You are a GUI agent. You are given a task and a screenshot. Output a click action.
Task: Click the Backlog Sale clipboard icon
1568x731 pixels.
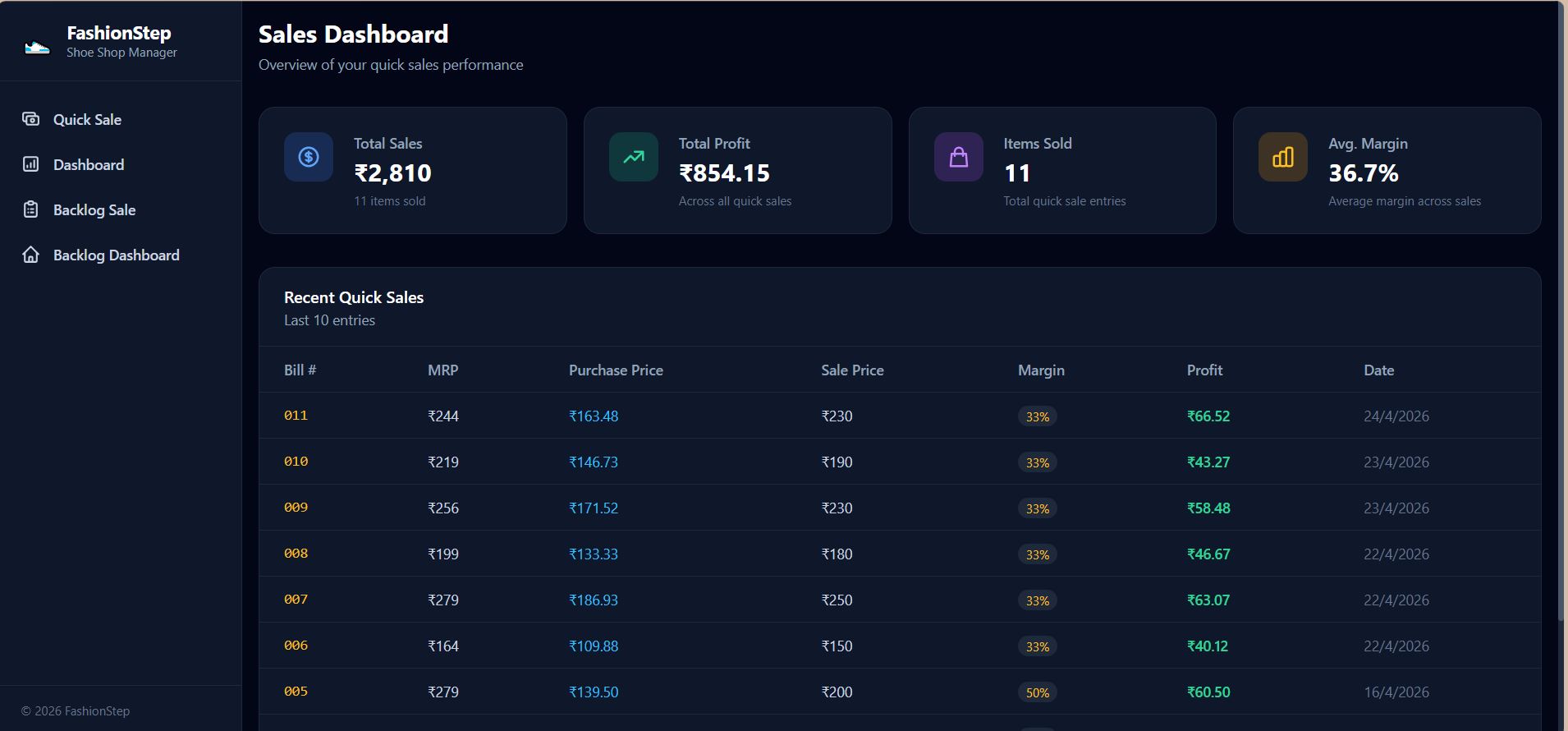pos(30,209)
